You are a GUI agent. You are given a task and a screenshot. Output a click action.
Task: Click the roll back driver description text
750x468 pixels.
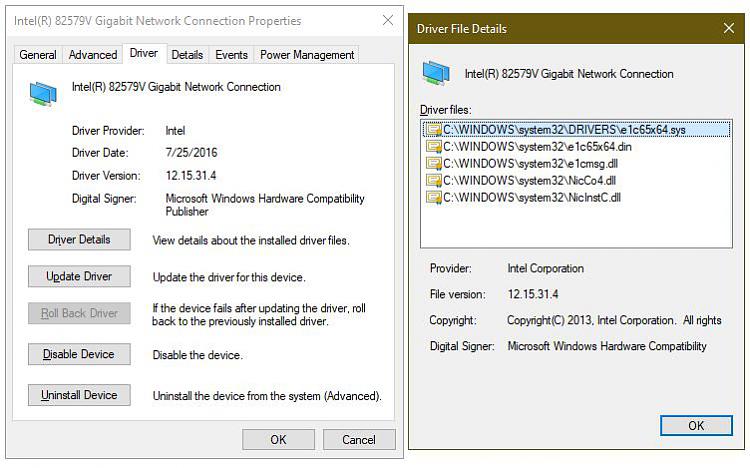259,314
